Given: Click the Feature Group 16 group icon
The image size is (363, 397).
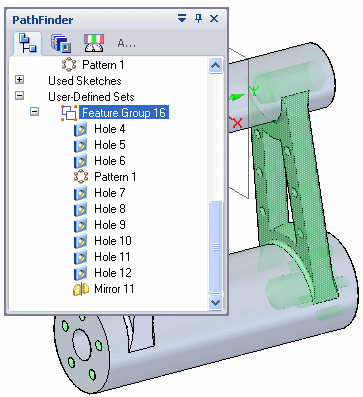Looking at the screenshot, I should coord(69,113).
